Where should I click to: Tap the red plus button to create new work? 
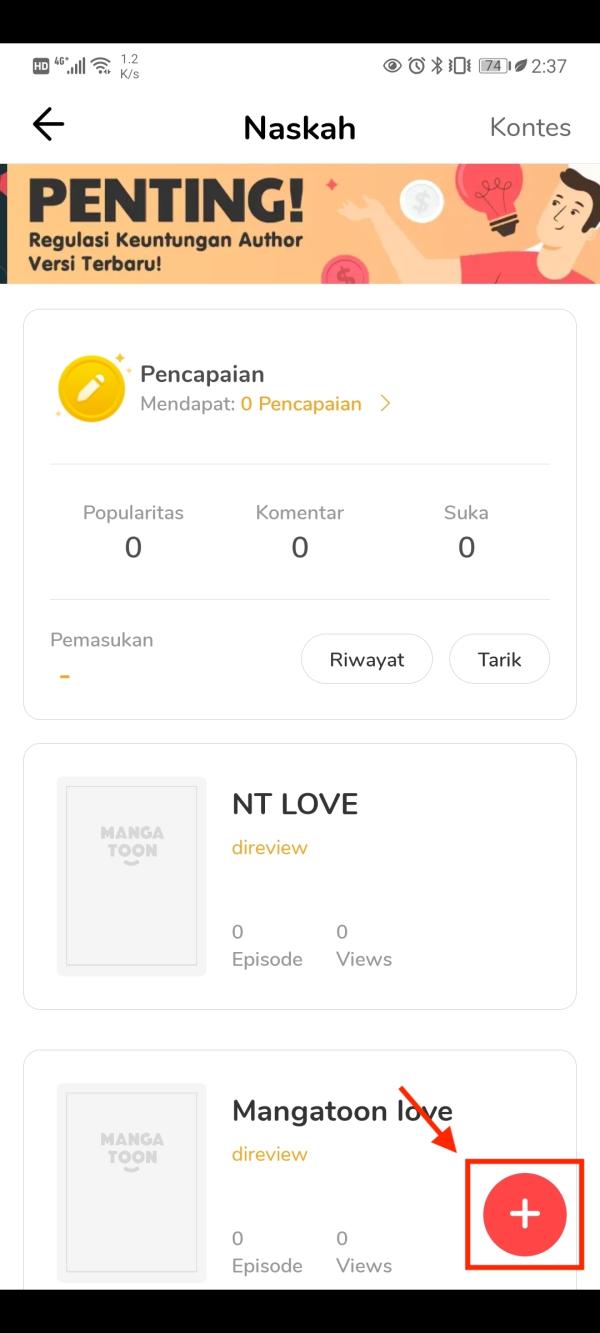pos(524,1214)
